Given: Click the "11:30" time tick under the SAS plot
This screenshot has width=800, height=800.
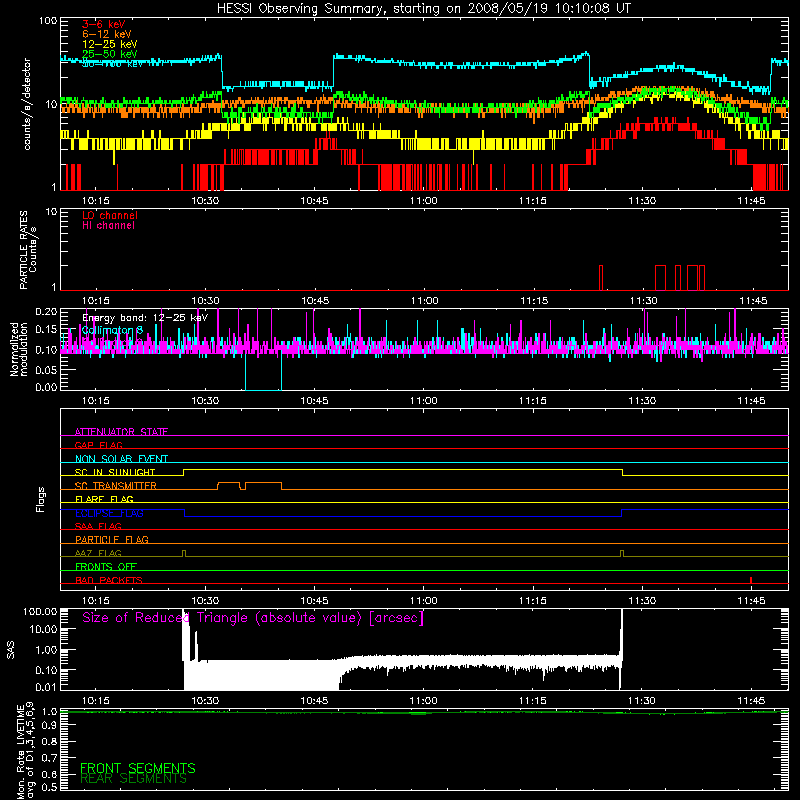Looking at the screenshot, I should 642,701.
